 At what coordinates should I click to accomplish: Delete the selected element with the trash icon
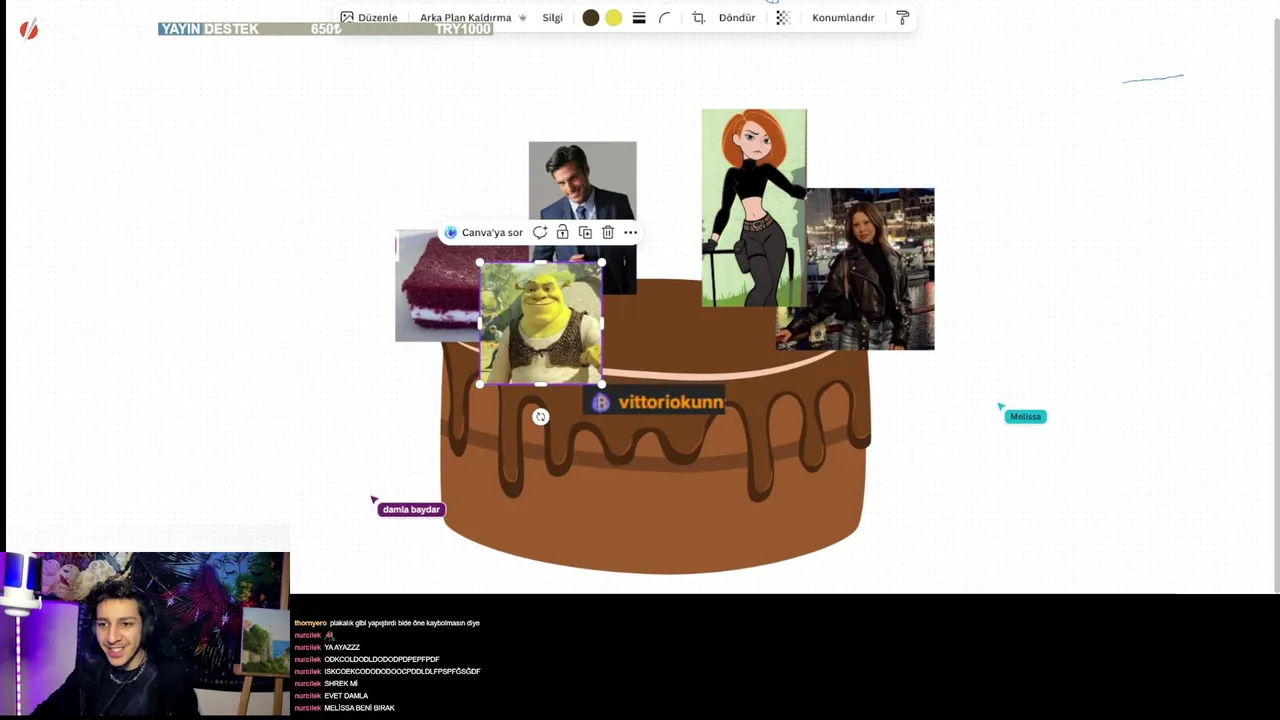click(x=607, y=232)
